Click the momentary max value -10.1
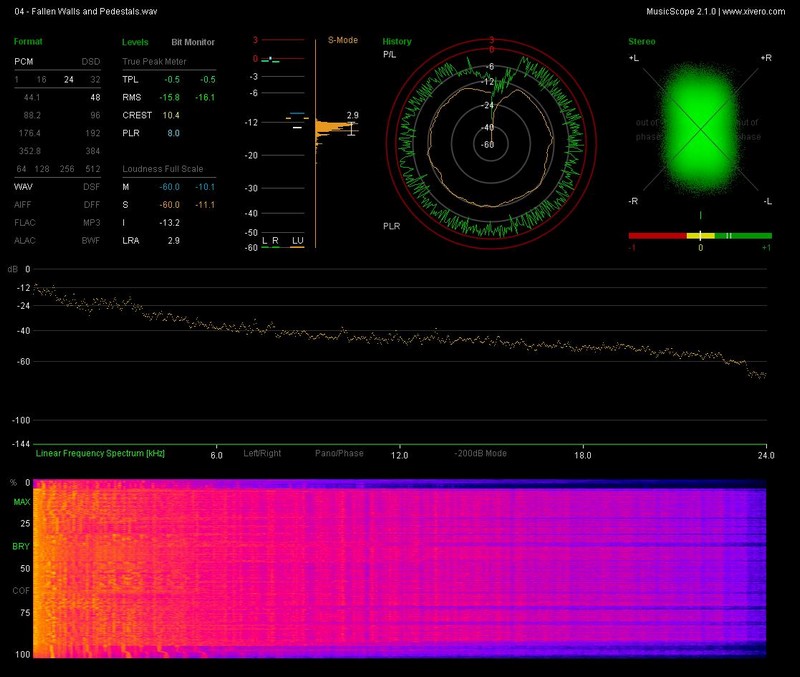800x677 pixels. 205,187
